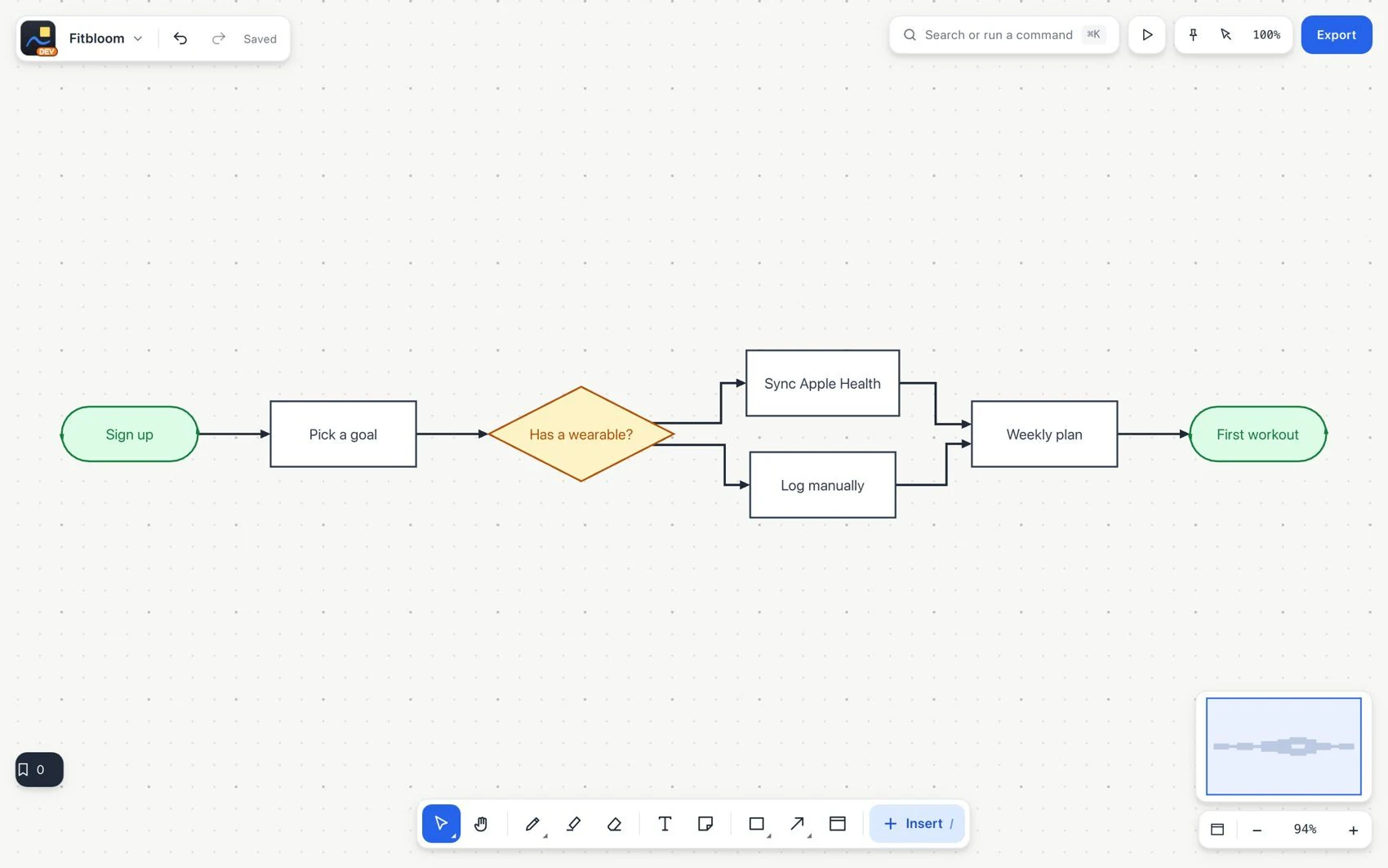This screenshot has height=868, width=1388.
Task: Redo the last action
Action: point(218,38)
